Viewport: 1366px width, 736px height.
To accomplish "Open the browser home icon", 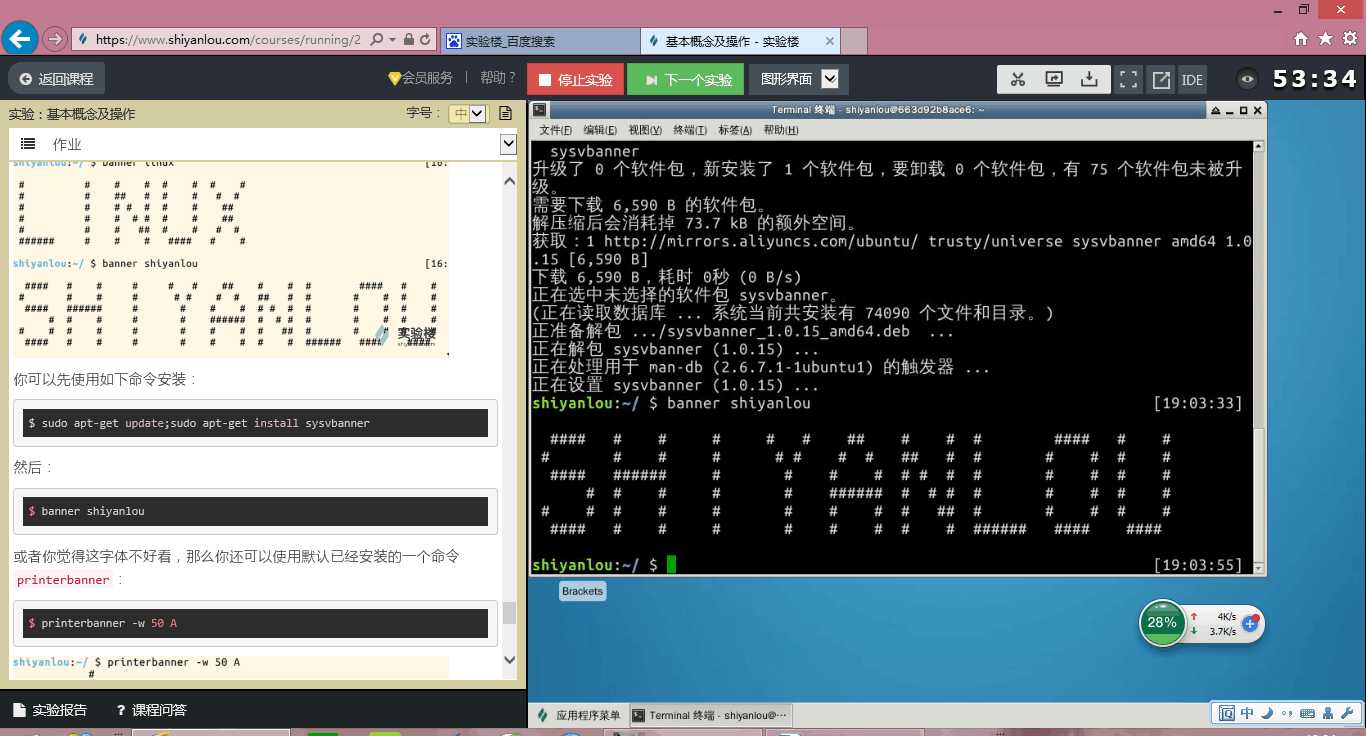I will (x=1301, y=39).
